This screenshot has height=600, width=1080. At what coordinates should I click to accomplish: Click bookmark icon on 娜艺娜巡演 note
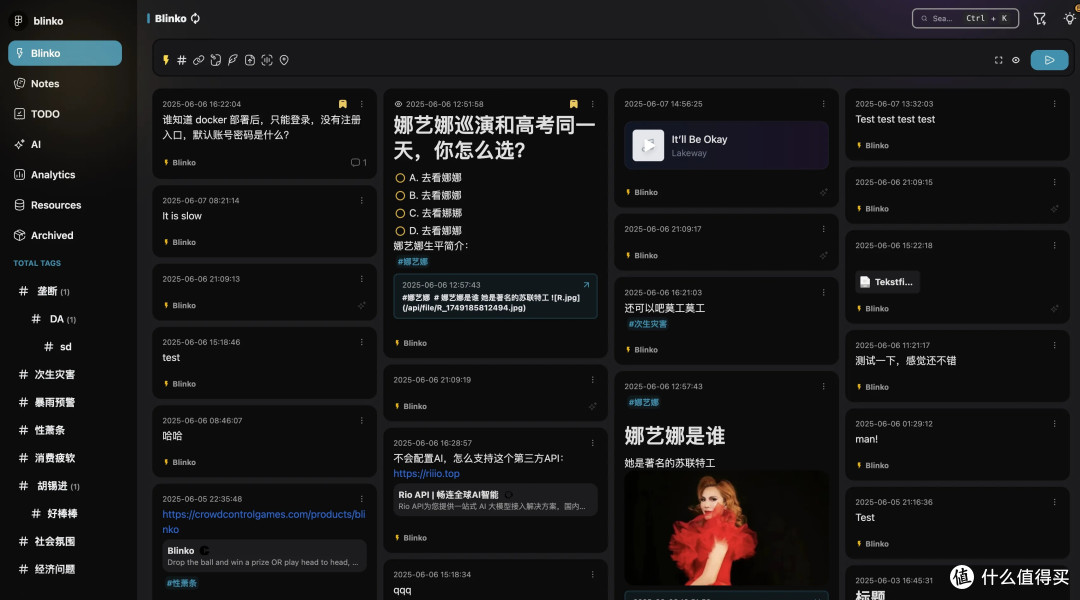573,104
